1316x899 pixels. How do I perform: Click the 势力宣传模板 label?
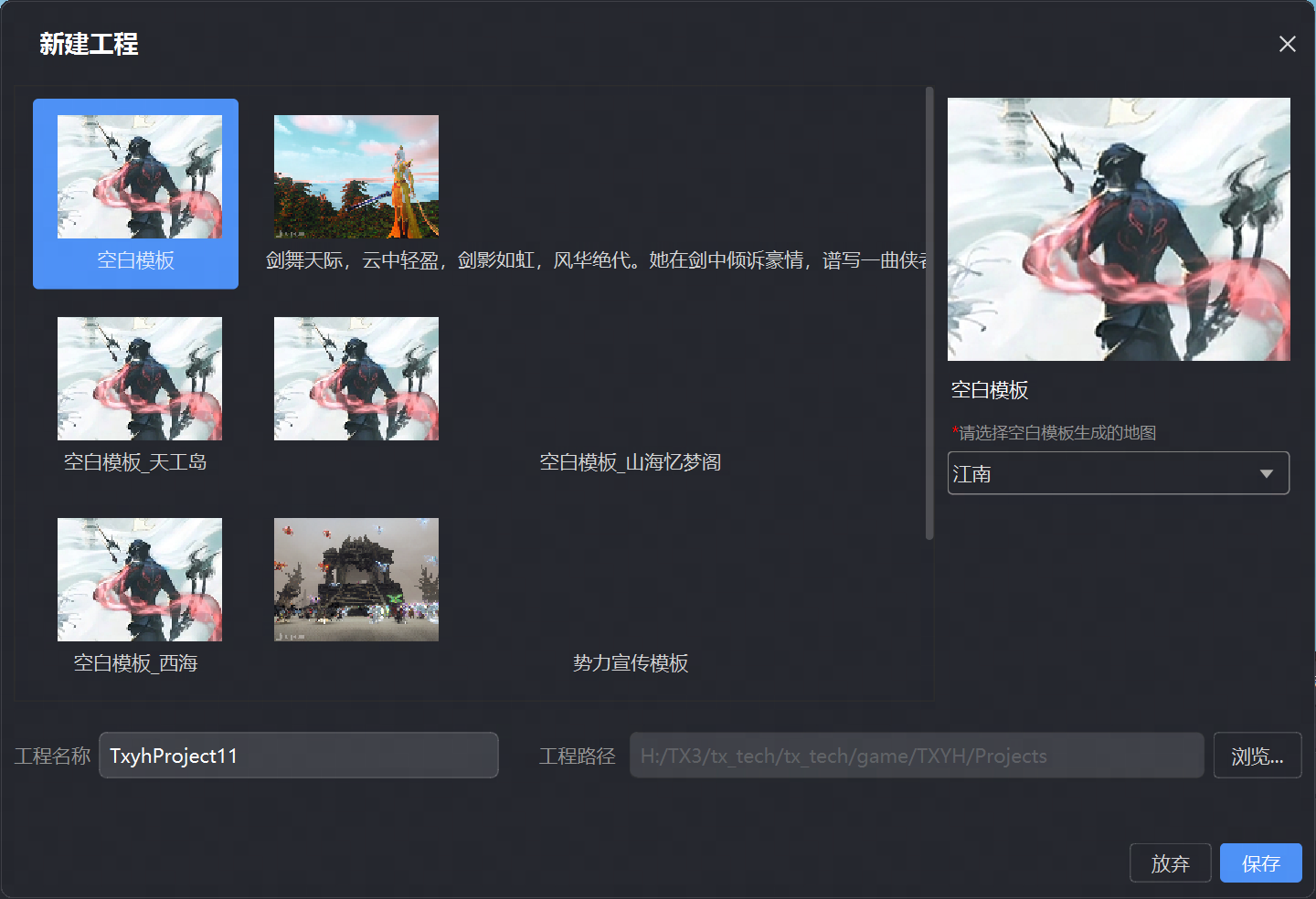pos(631,663)
